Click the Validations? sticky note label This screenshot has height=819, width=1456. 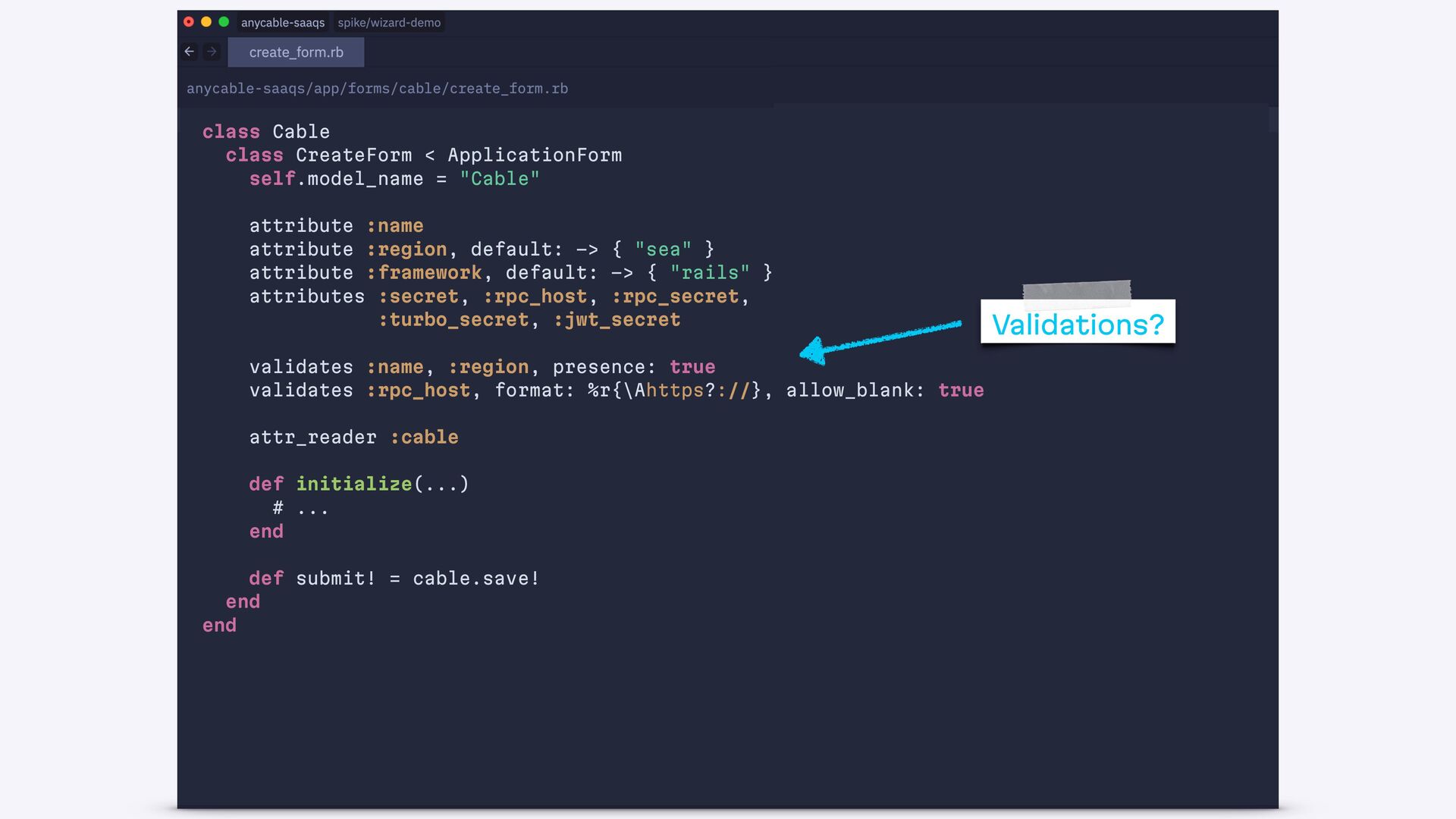(x=1077, y=325)
